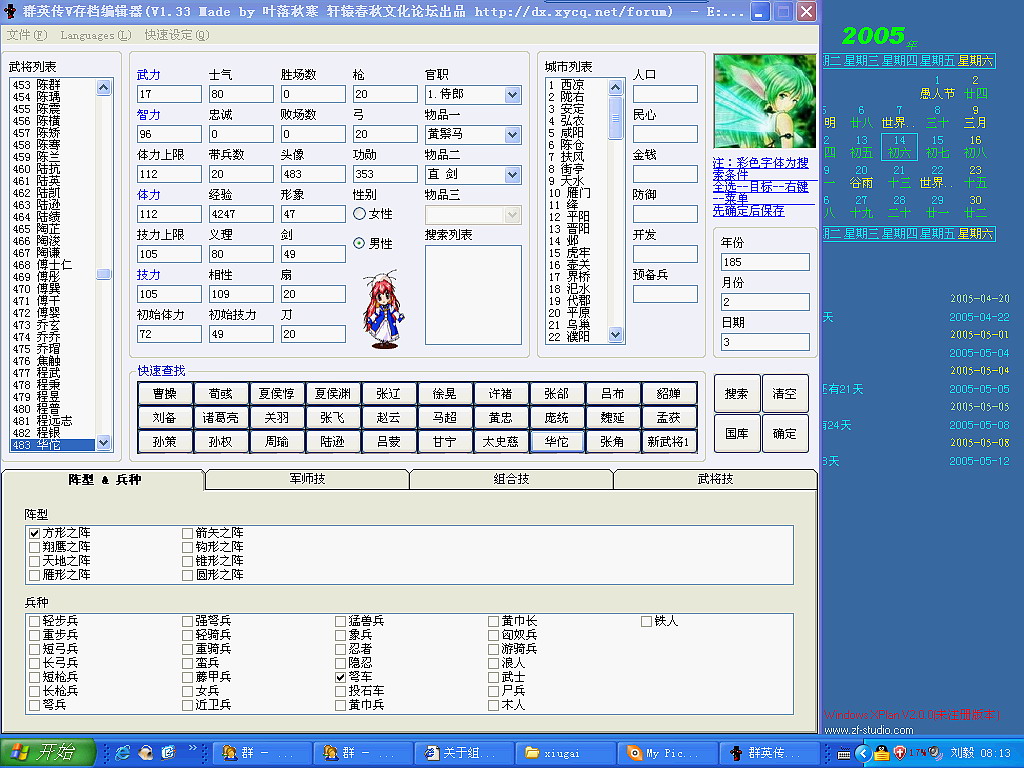Open the 快速设定 menu
Screen dimensions: 1024x768
pyautogui.click(x=176, y=35)
